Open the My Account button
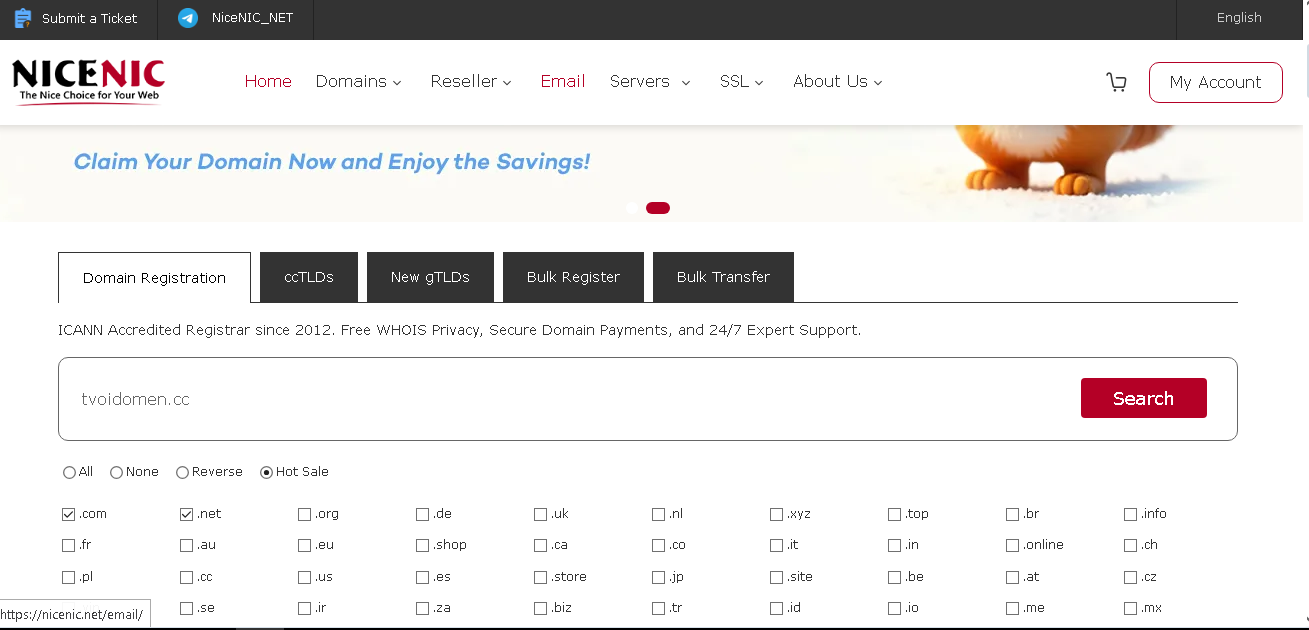Image resolution: width=1309 pixels, height=630 pixels. click(x=1215, y=82)
